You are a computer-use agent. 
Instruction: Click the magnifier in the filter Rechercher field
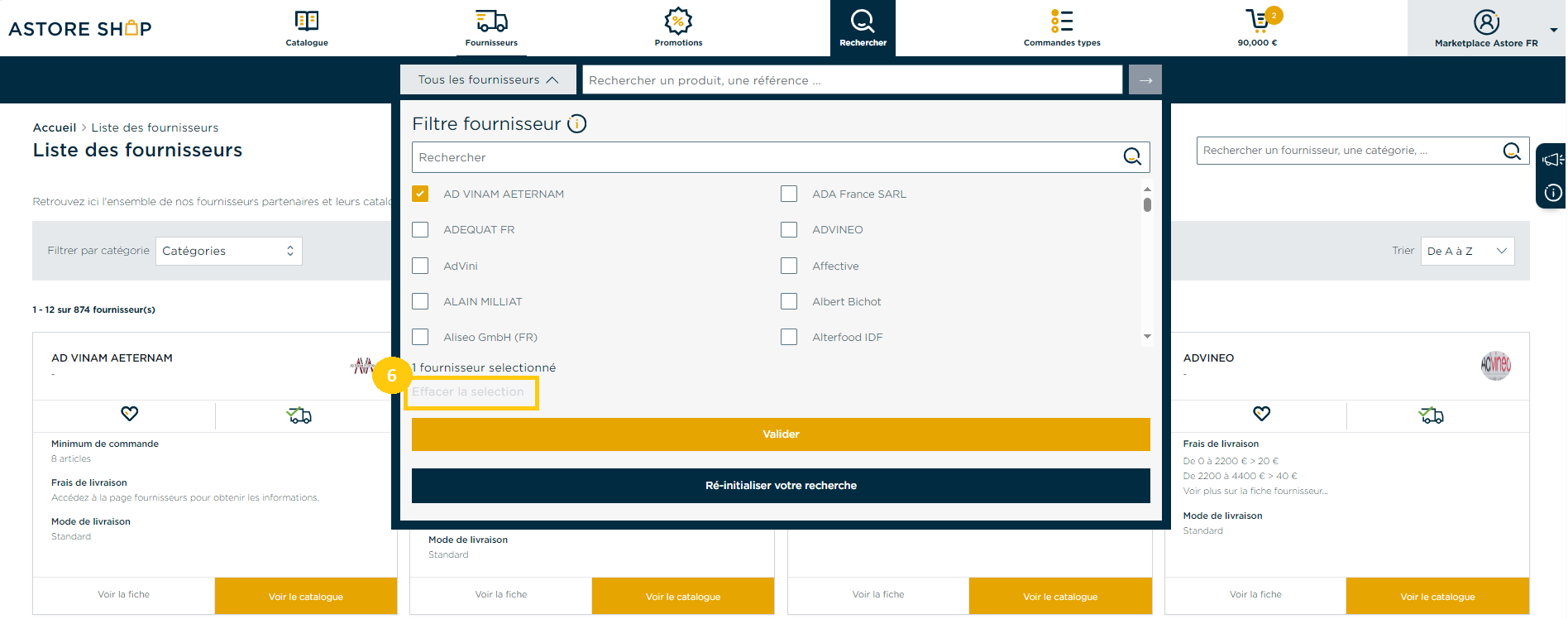point(1132,156)
